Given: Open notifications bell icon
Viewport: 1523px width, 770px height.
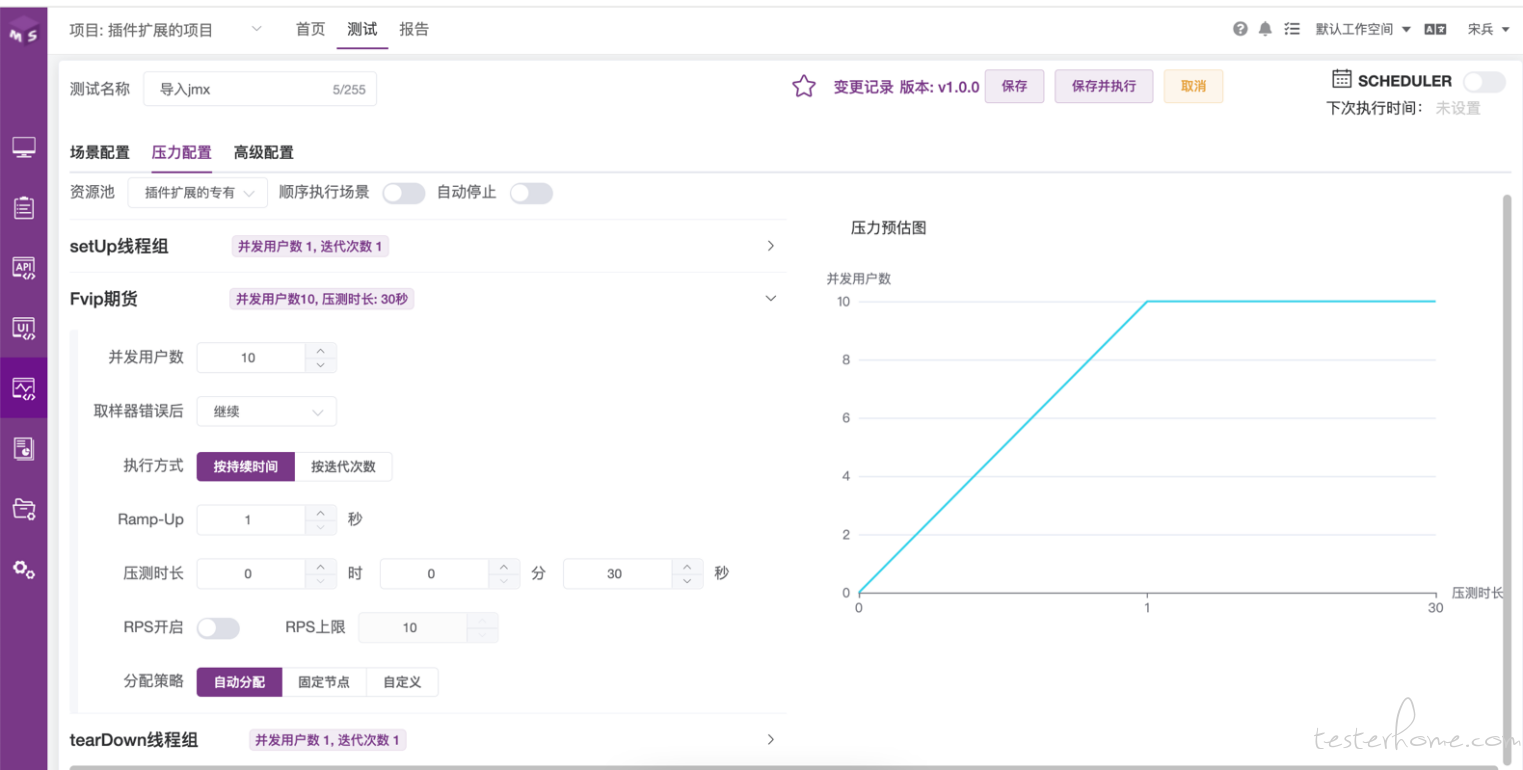Looking at the screenshot, I should [x=1265, y=29].
